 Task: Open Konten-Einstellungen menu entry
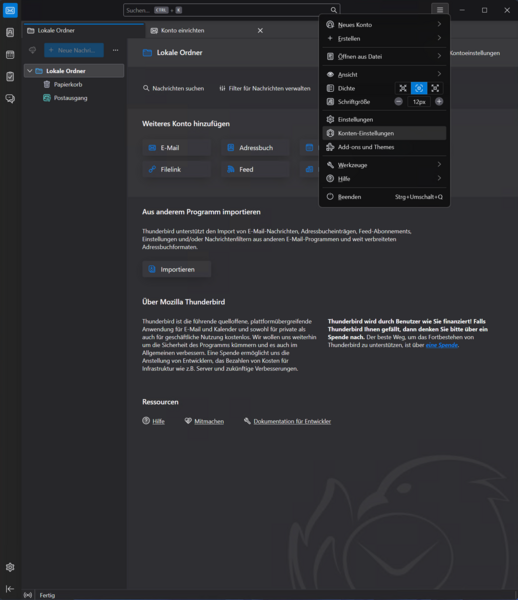coord(384,133)
